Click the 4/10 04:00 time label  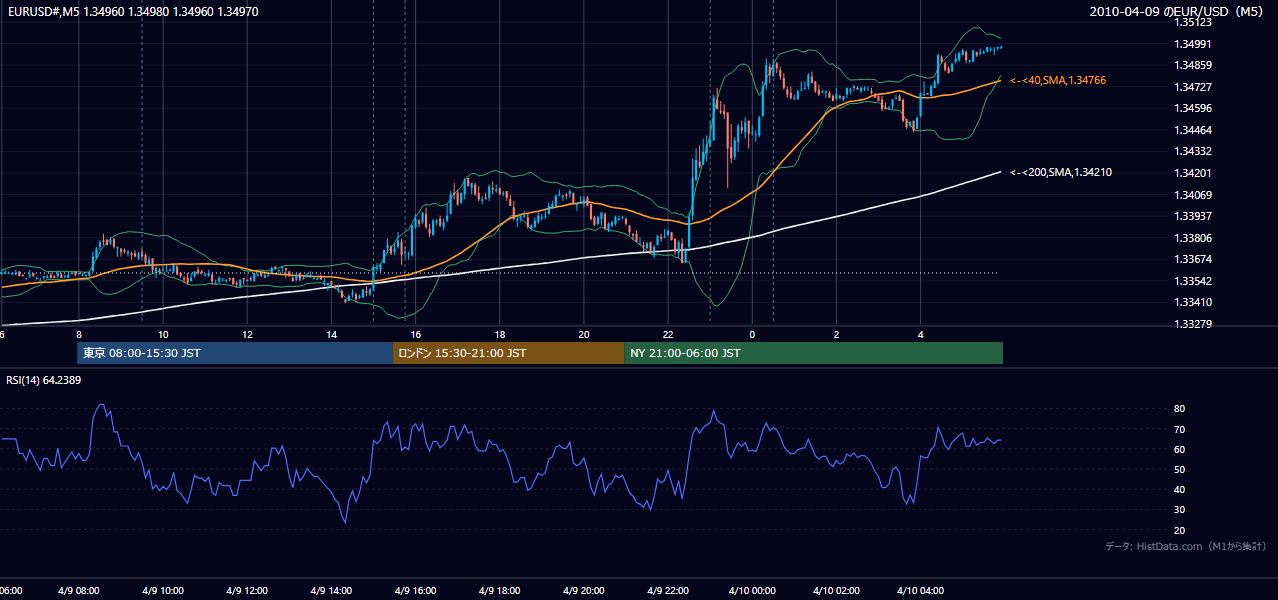[921, 591]
